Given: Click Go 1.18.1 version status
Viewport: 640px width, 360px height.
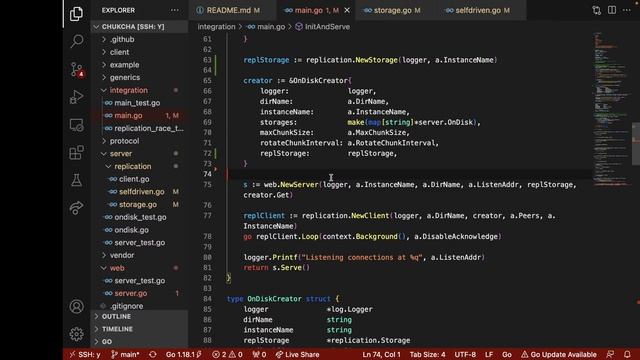Looking at the screenshot, I should (184, 354).
